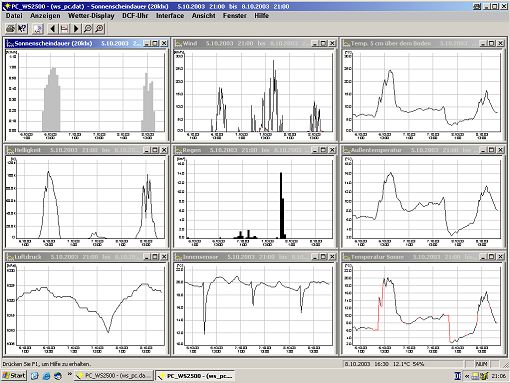Click the rightmost magnifier icon in toolbar

[x=99, y=29]
